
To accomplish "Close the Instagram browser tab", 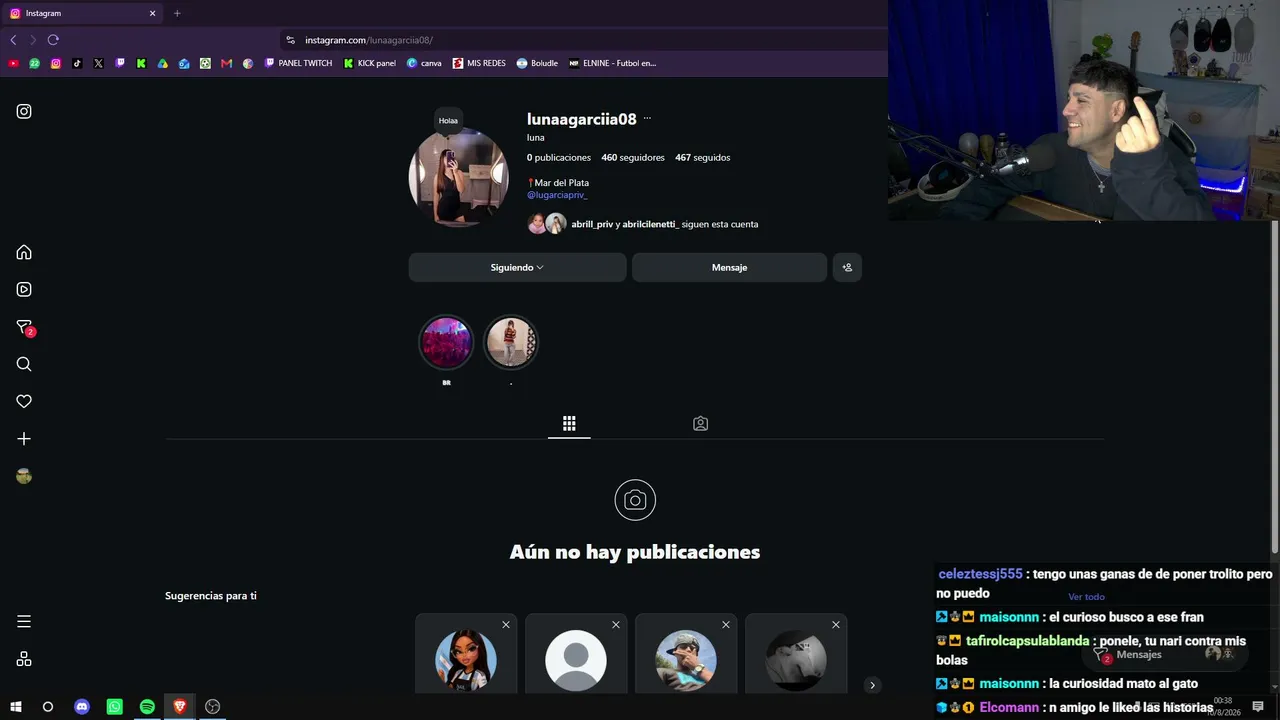I will click(153, 13).
